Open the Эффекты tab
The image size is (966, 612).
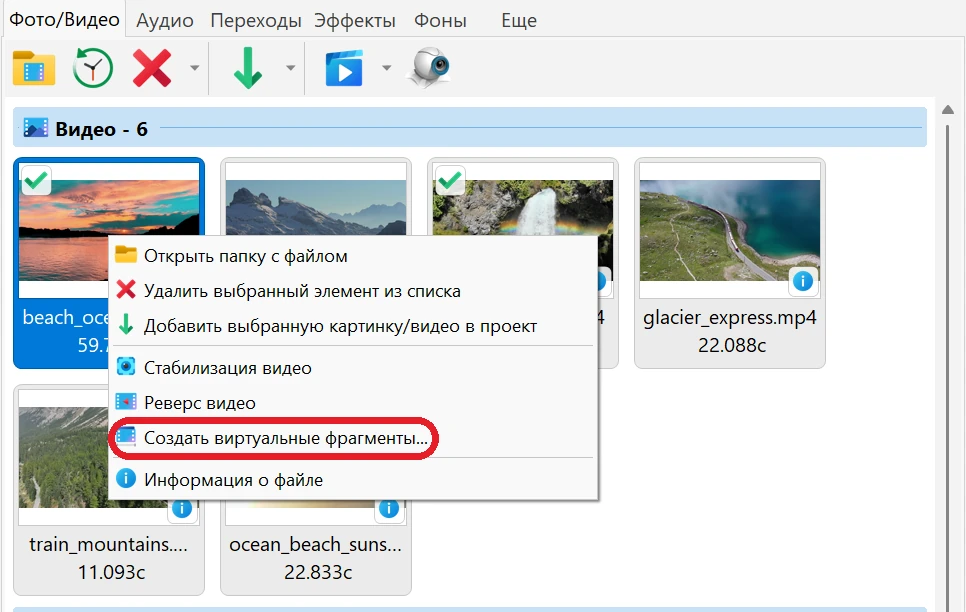click(x=355, y=20)
